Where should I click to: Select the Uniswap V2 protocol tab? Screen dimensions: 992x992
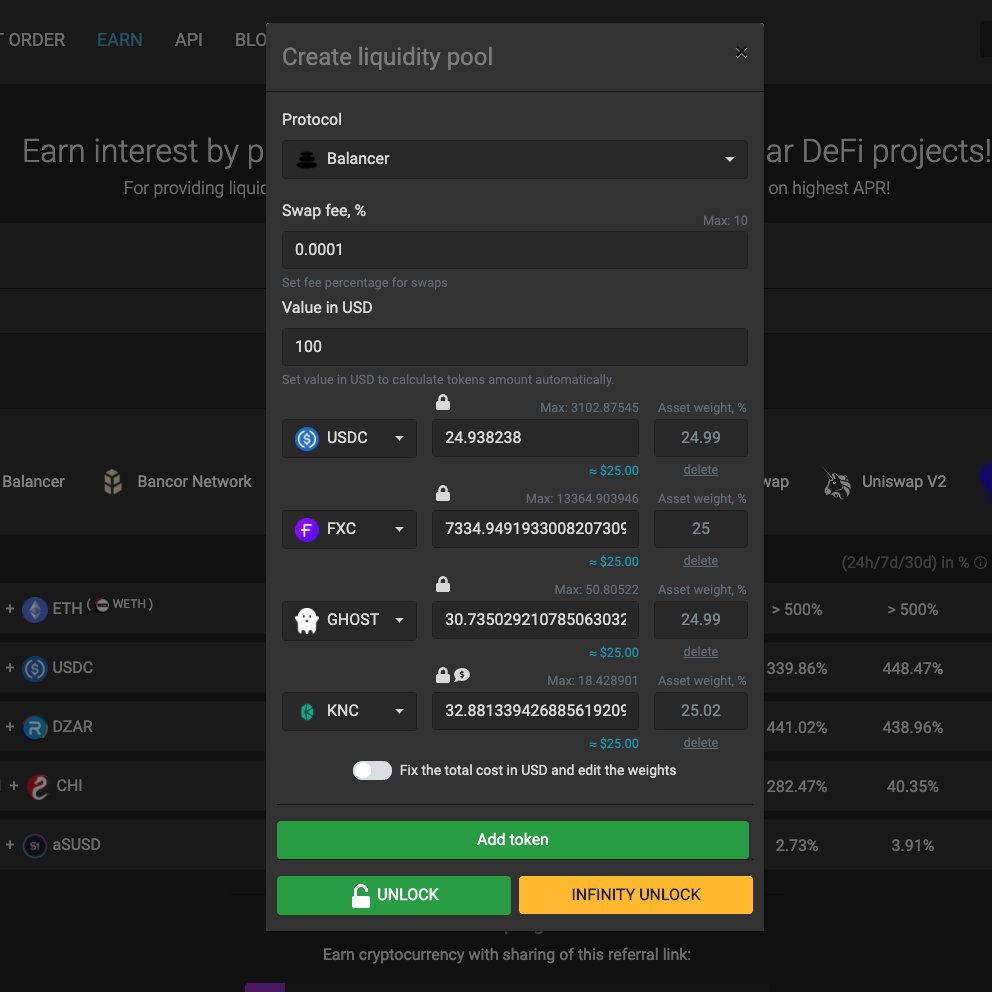885,482
